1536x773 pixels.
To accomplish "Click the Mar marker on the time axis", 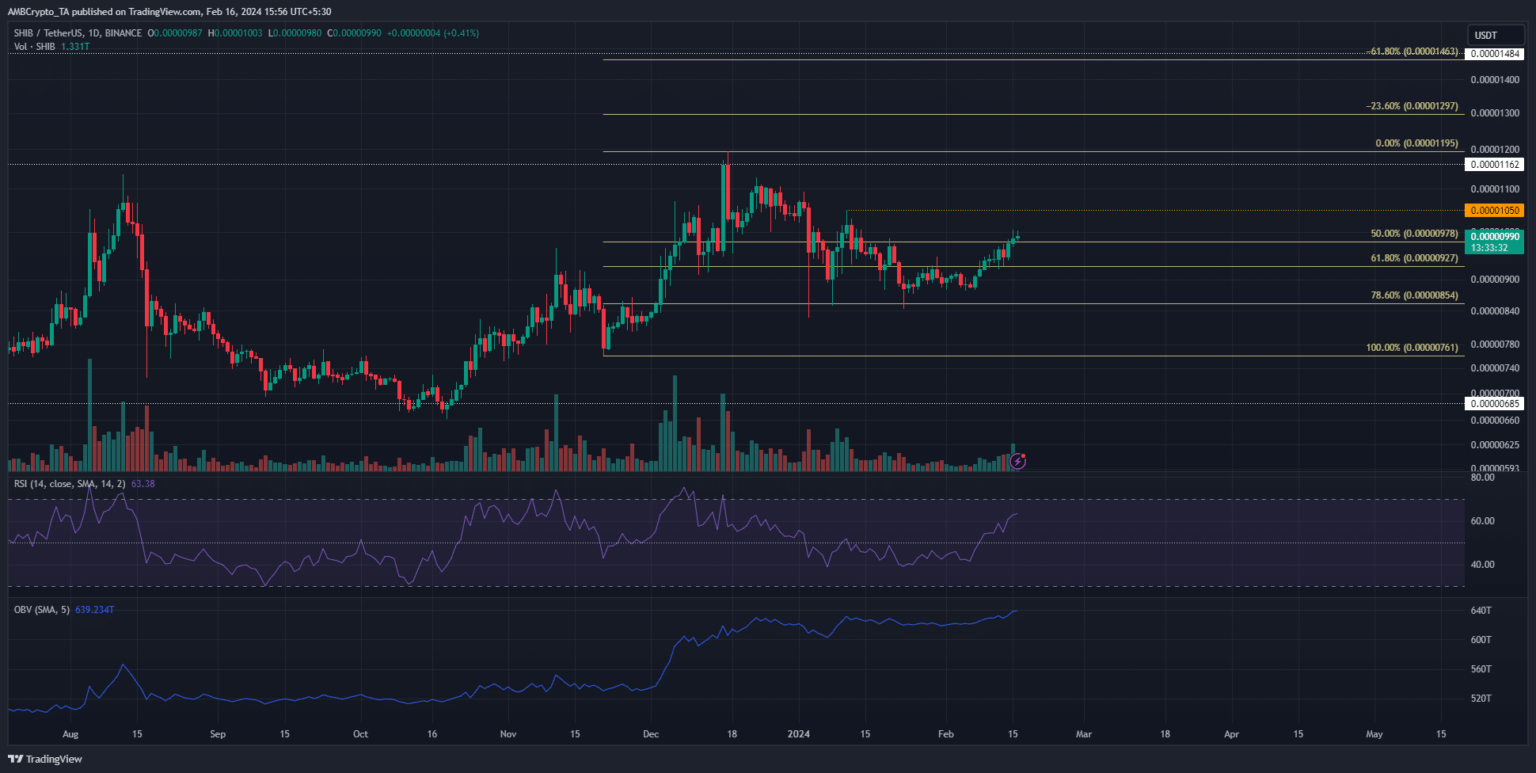I will tap(1083, 734).
